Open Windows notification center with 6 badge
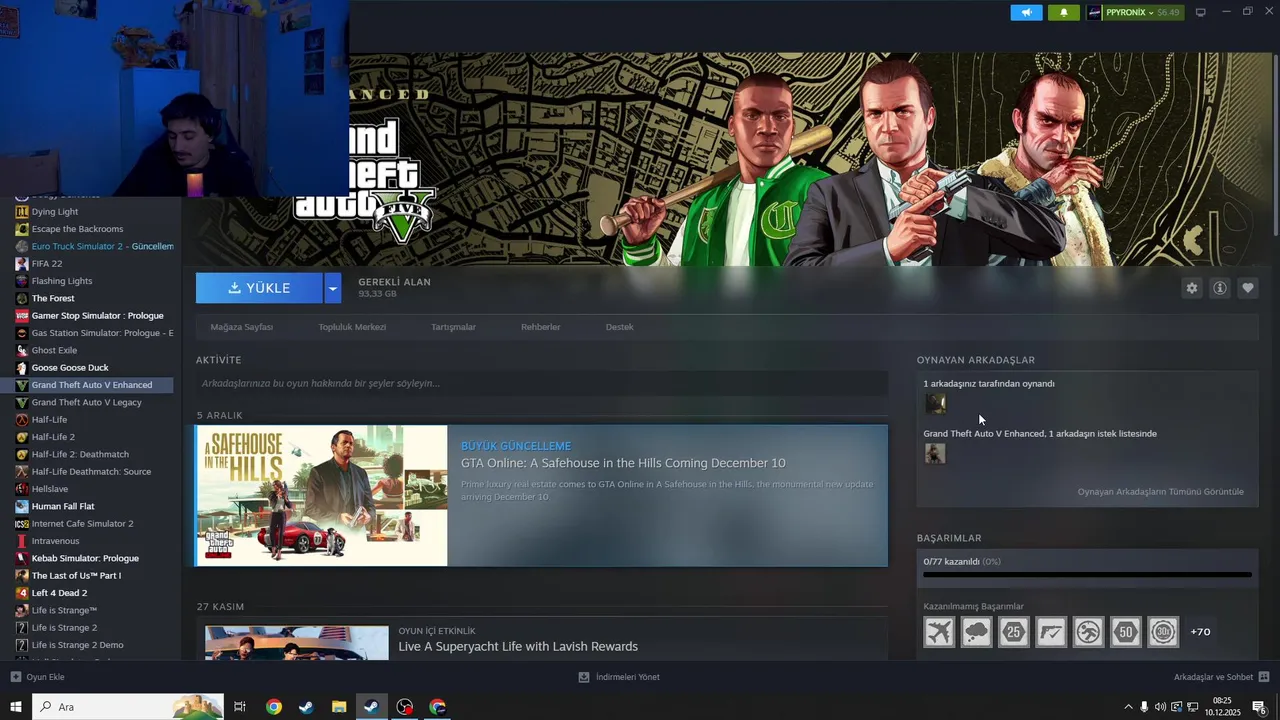This screenshot has height=720, width=1280. pyautogui.click(x=1259, y=707)
